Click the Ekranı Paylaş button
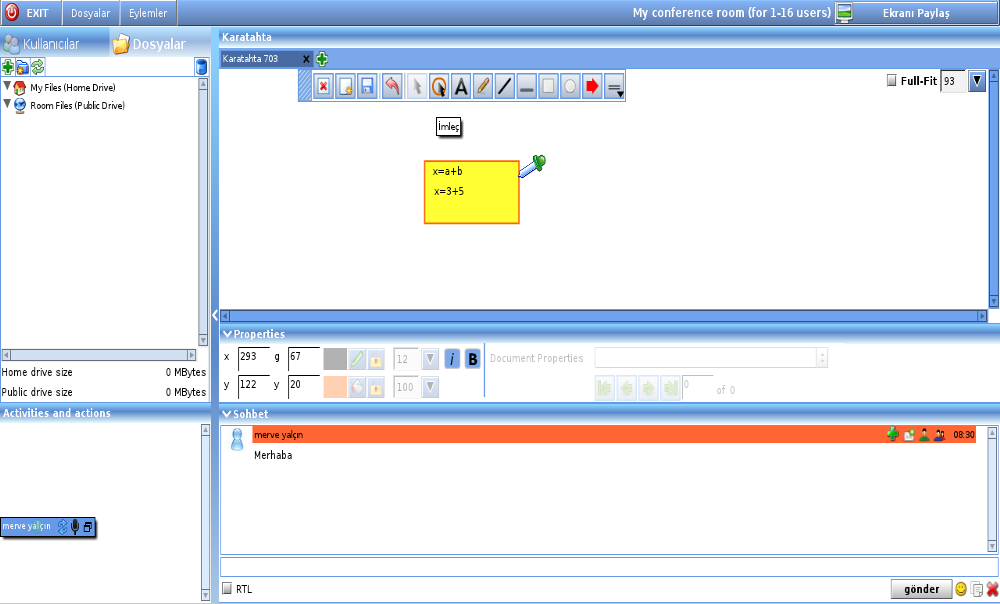1000x604 pixels. coord(915,13)
